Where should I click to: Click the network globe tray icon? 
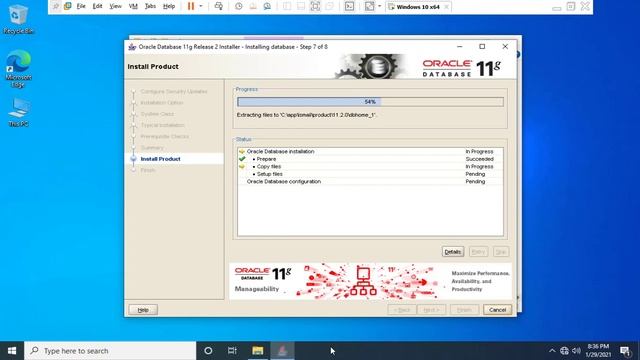564,351
